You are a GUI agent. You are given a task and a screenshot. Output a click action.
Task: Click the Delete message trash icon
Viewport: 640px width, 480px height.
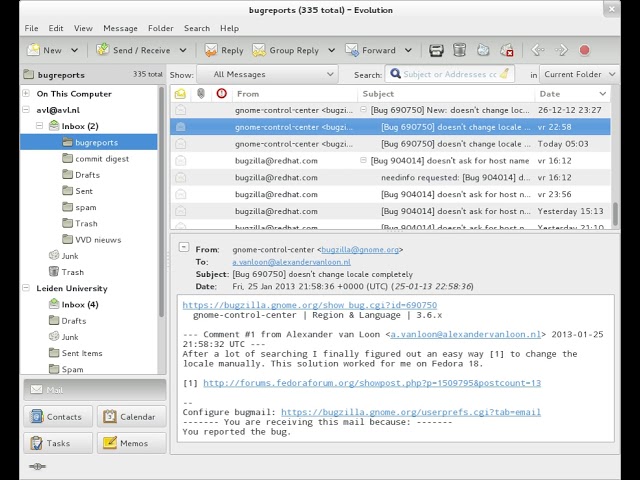[x=459, y=50]
